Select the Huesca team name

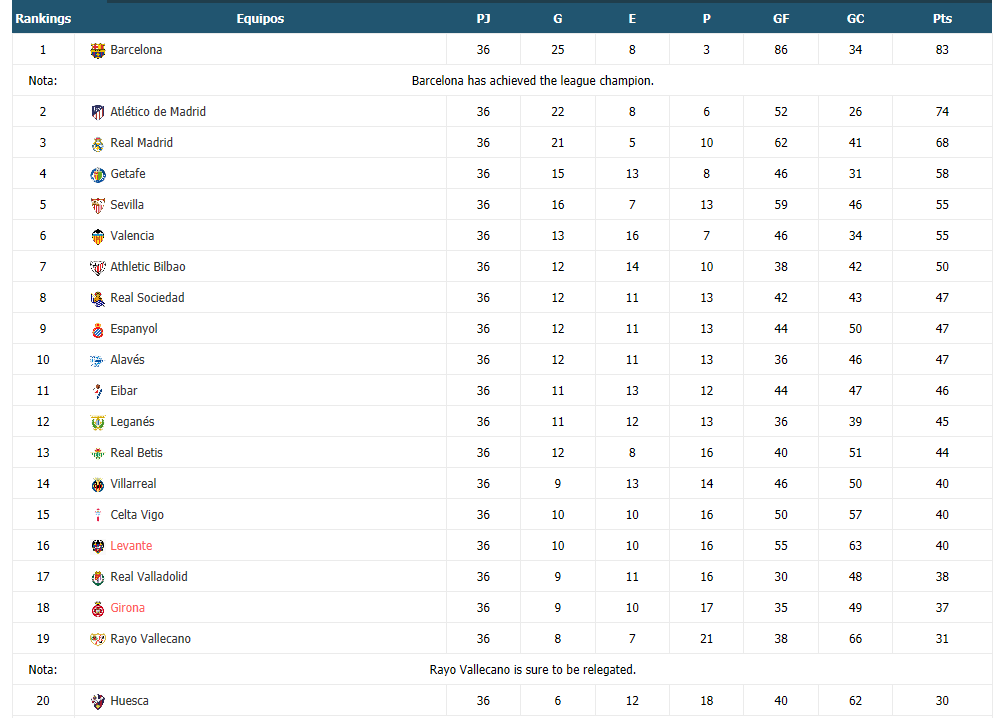[x=129, y=701]
